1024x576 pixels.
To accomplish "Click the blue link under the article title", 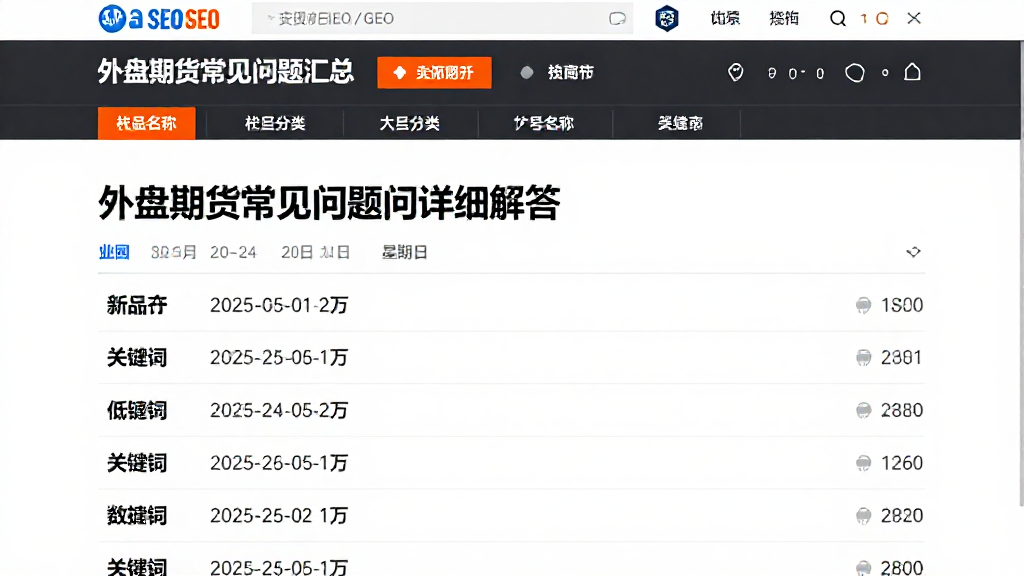I will point(114,252).
